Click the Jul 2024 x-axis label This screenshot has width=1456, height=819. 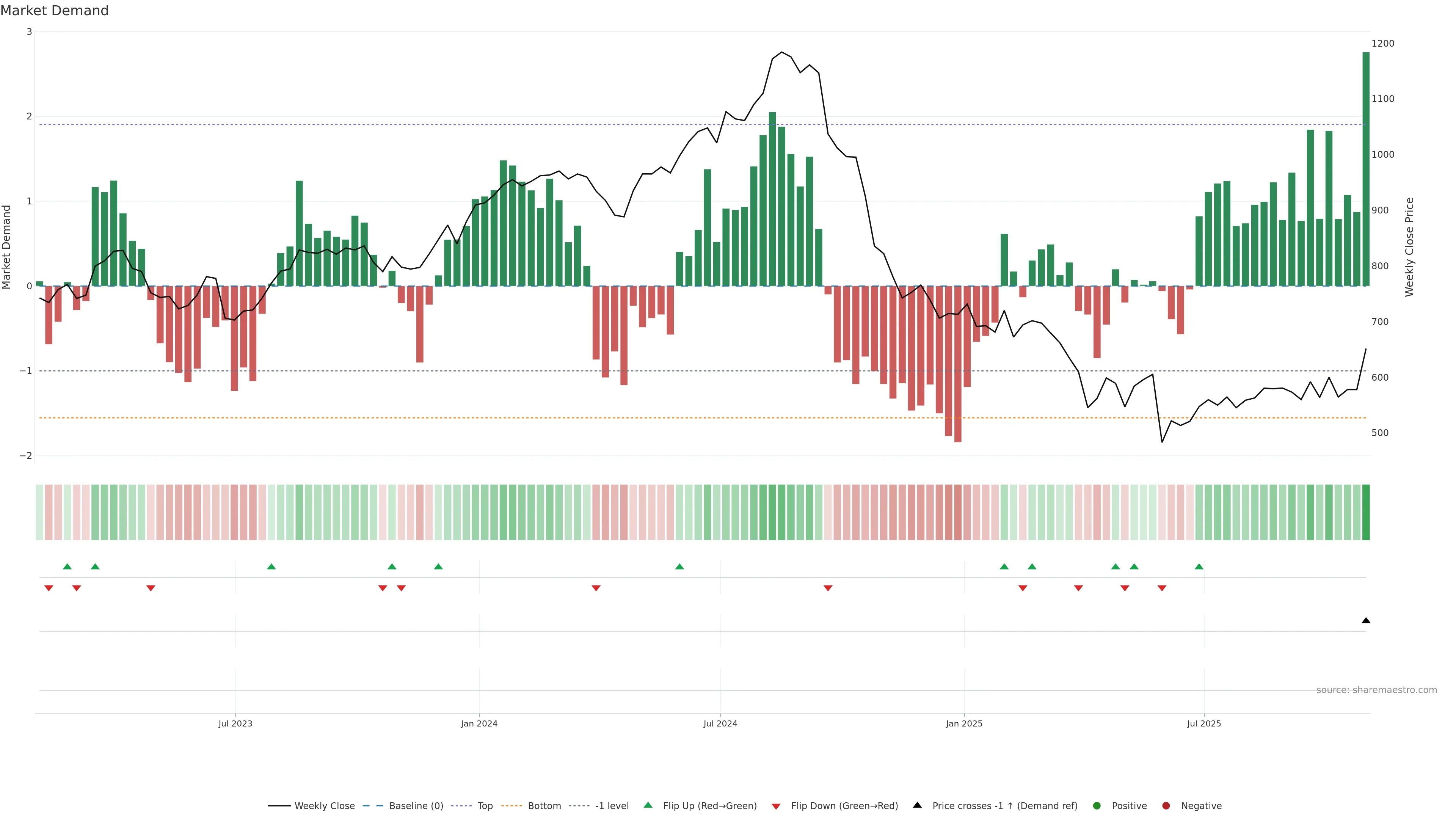pyautogui.click(x=720, y=723)
